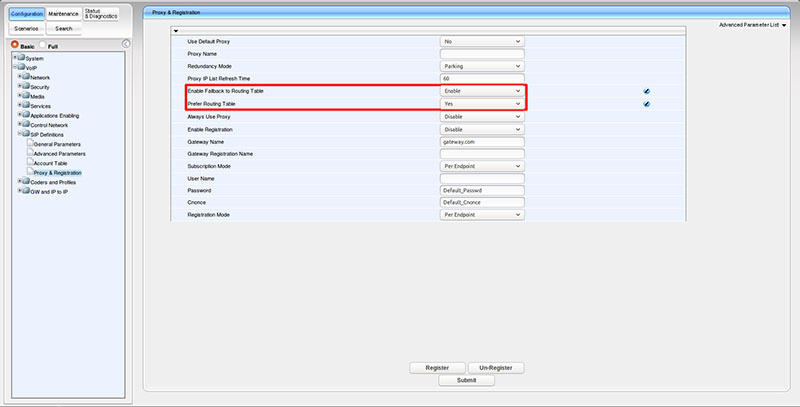The image size is (800, 407).
Task: Click the Services folder icon
Action: [26, 105]
